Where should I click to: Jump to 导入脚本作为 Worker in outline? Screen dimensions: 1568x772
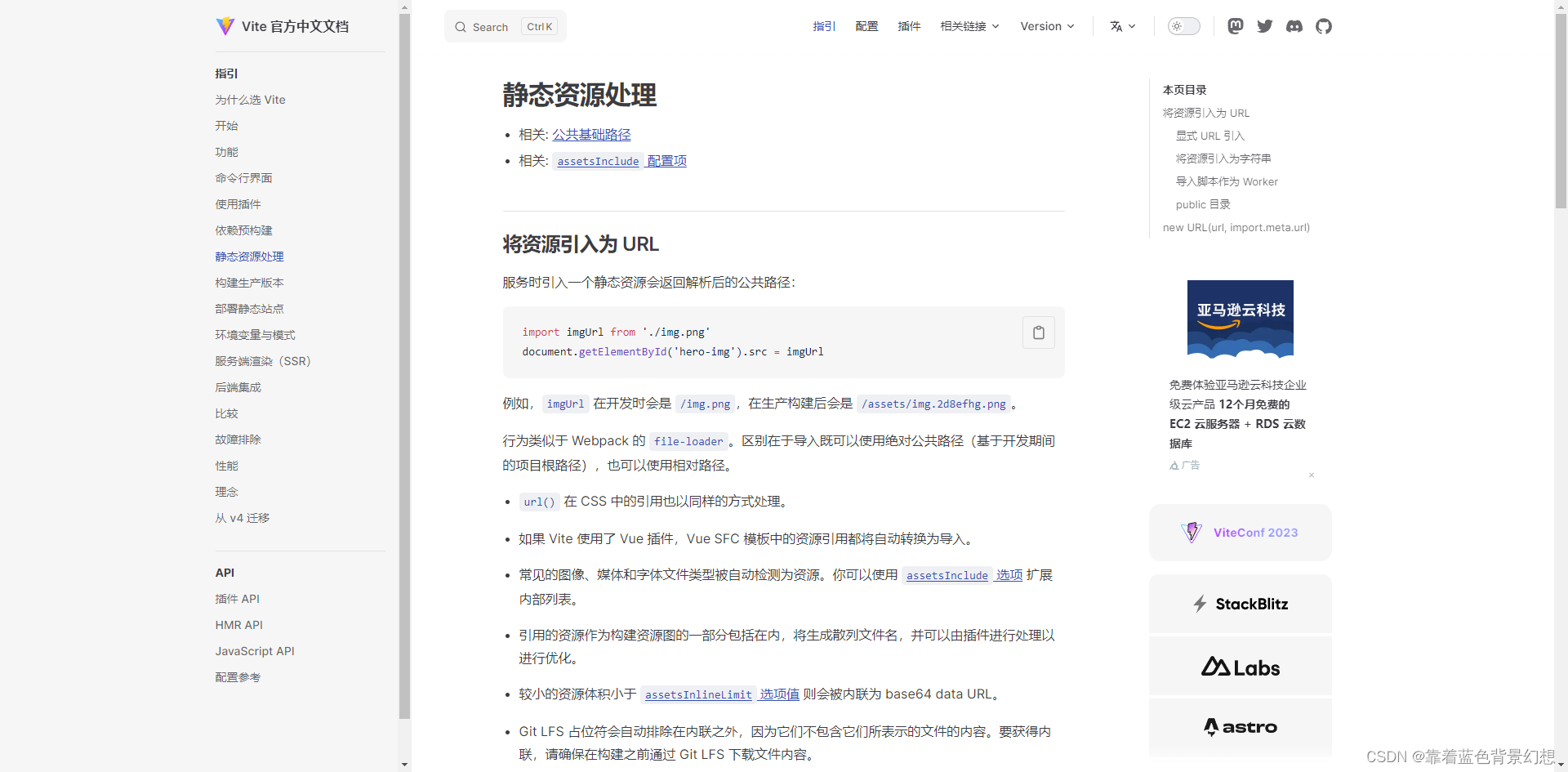pos(1227,181)
